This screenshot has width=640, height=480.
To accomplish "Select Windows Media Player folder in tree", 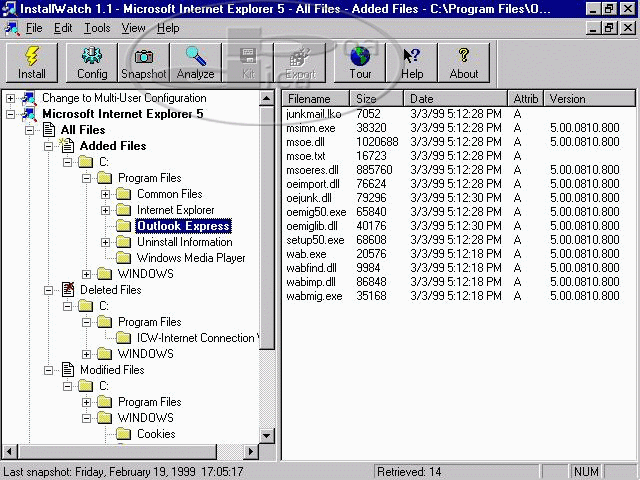I will pyautogui.click(x=190, y=258).
